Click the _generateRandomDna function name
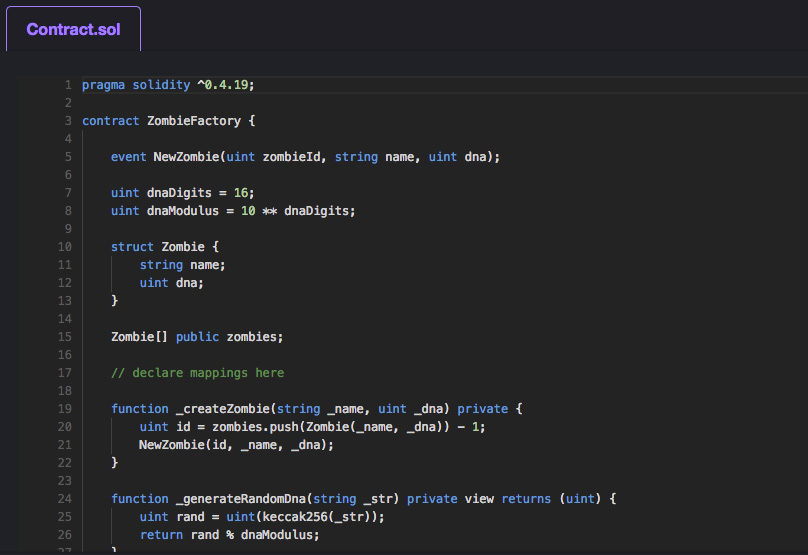Image resolution: width=808 pixels, height=555 pixels. pos(243,499)
